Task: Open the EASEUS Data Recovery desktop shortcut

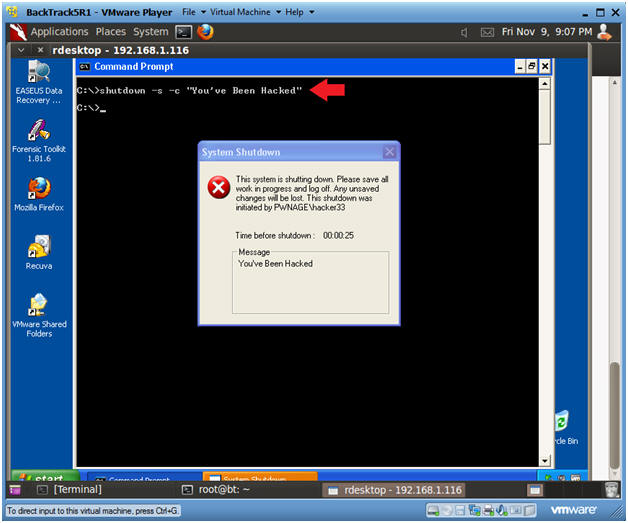Action: tap(39, 82)
